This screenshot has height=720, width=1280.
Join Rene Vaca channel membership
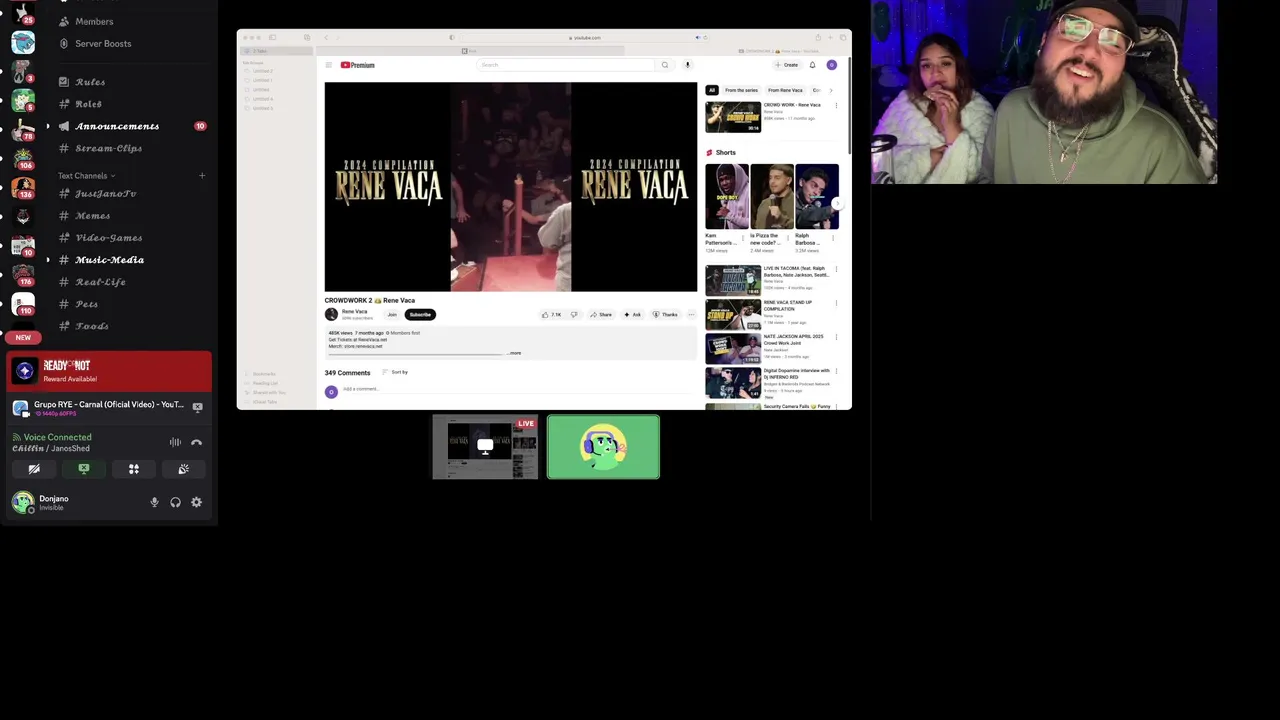[392, 314]
